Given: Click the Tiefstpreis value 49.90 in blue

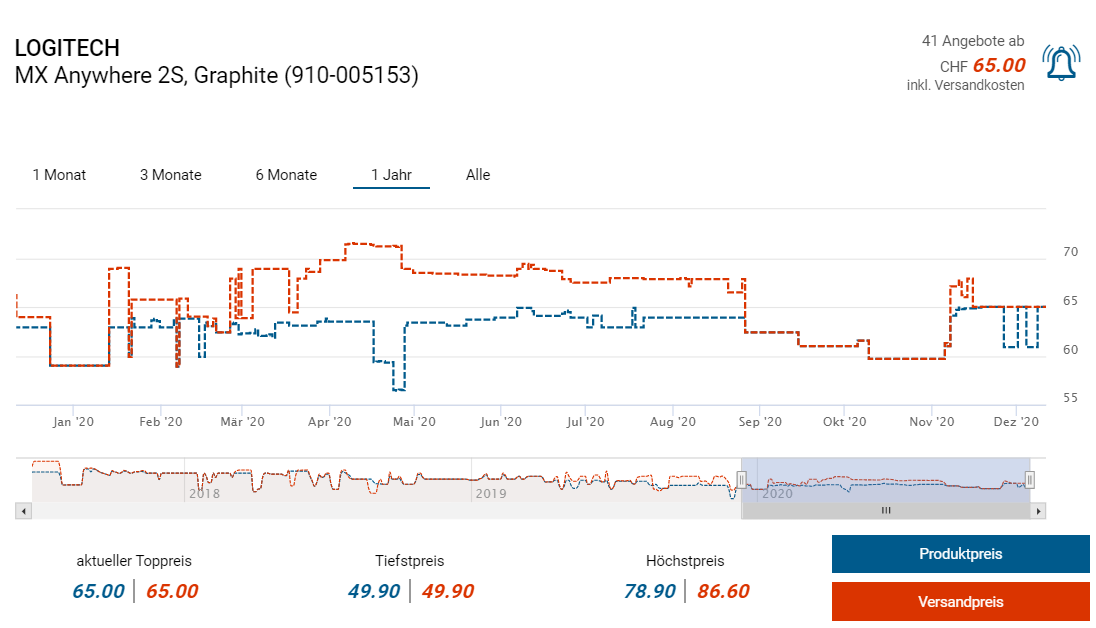Looking at the screenshot, I should point(374,591).
